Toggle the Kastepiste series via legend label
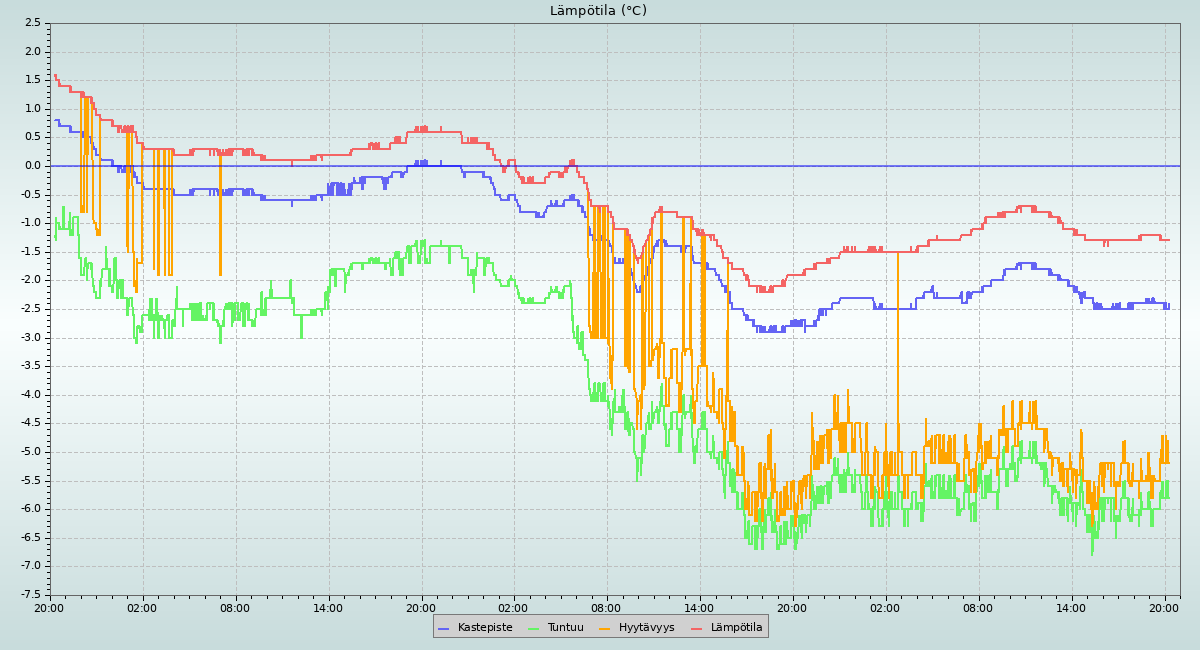Screen dimensions: 1200x650 (485, 628)
